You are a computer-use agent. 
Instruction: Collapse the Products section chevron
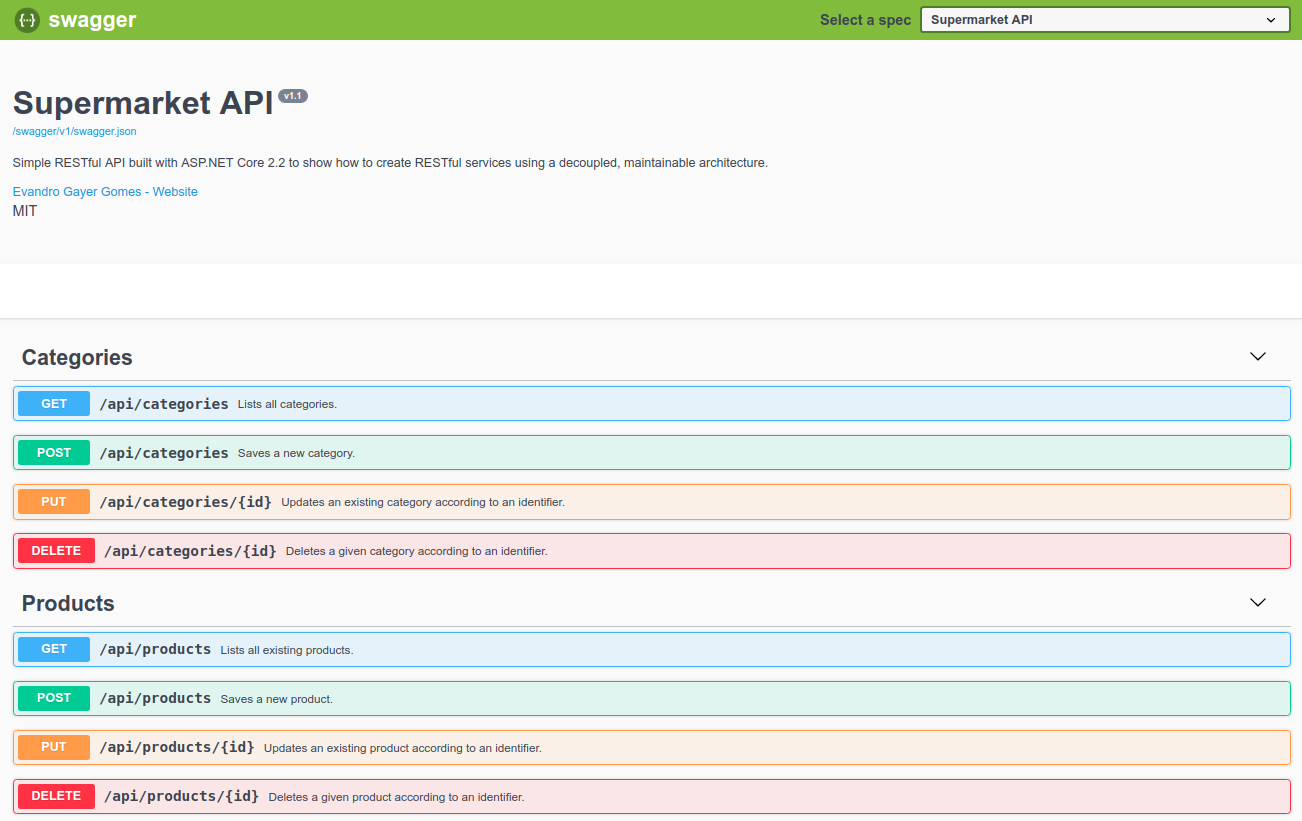1258,603
